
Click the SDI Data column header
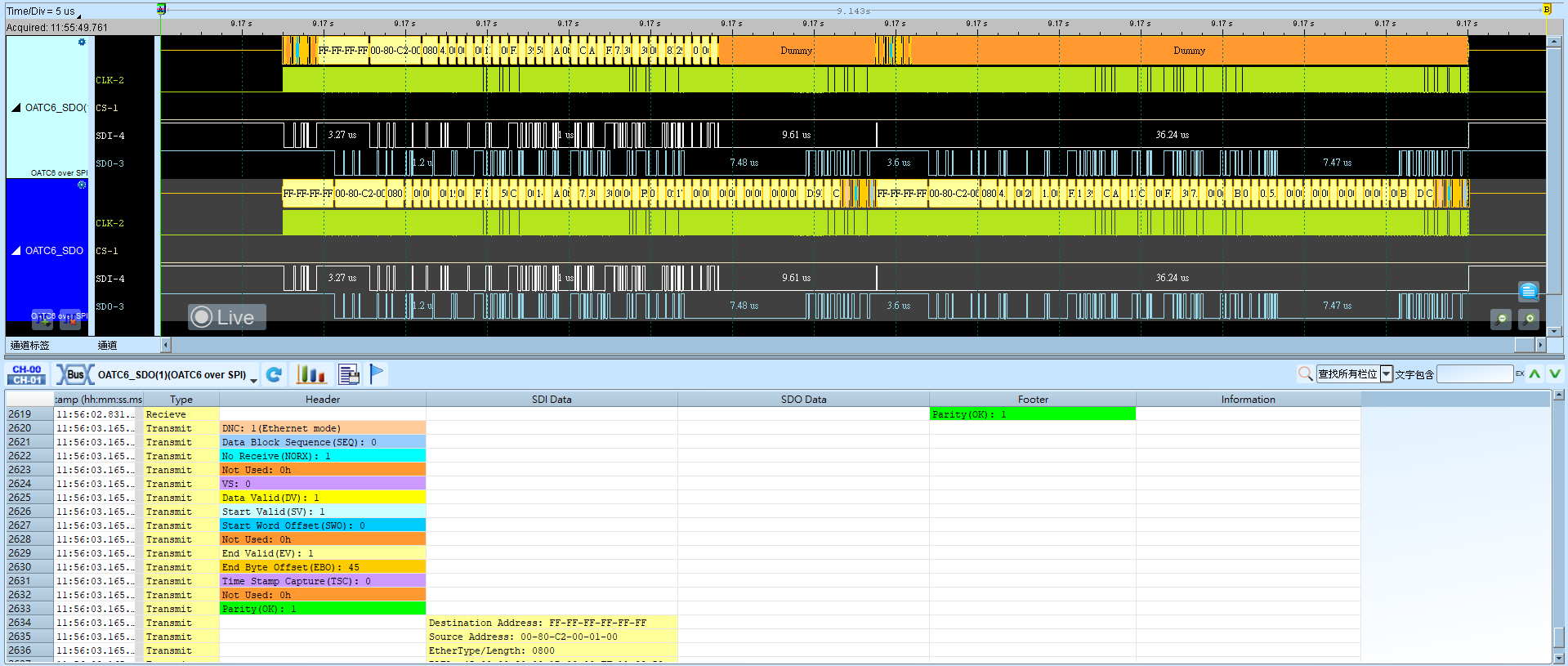552,400
